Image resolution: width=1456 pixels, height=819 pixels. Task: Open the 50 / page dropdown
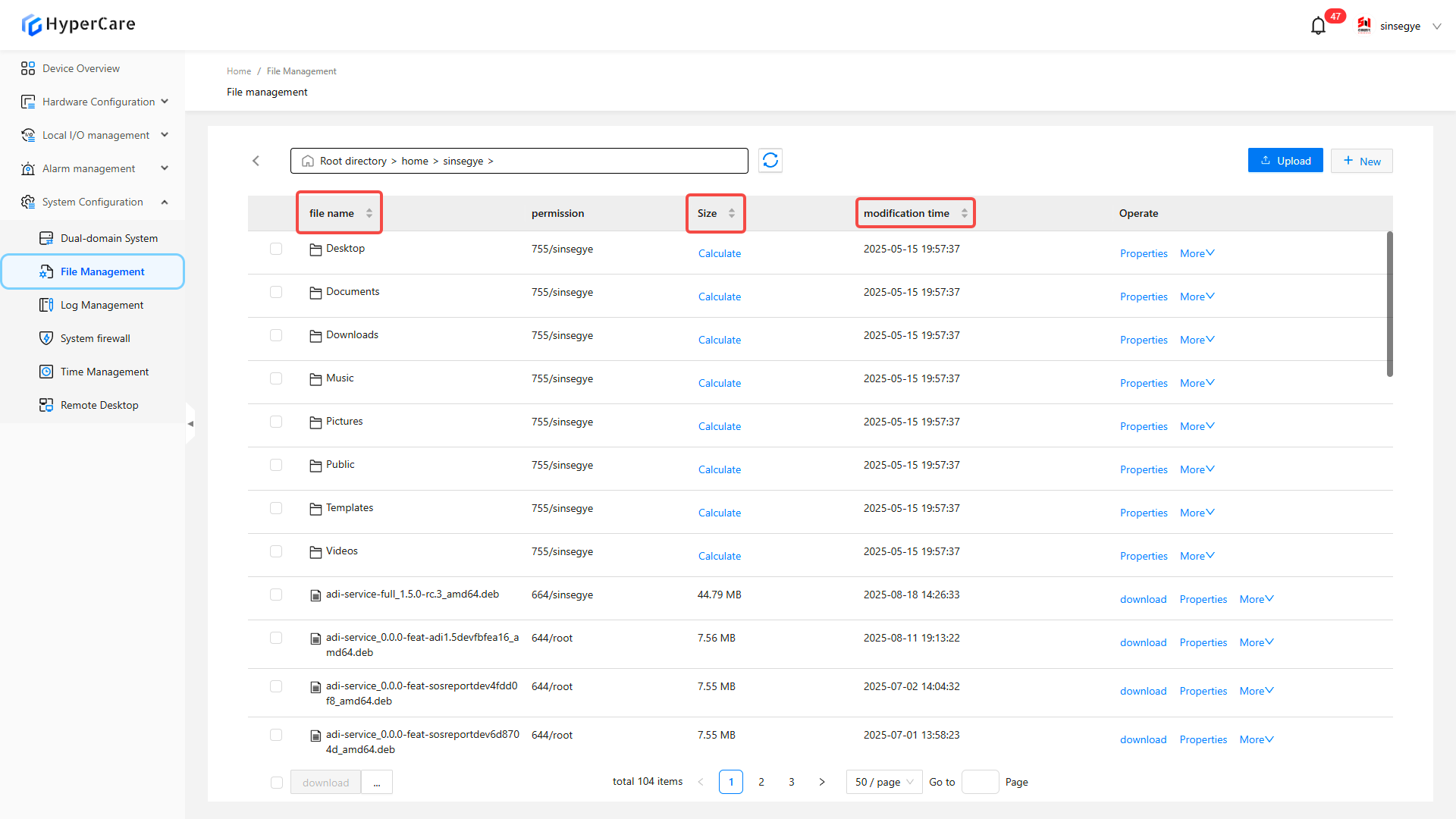[x=883, y=782]
